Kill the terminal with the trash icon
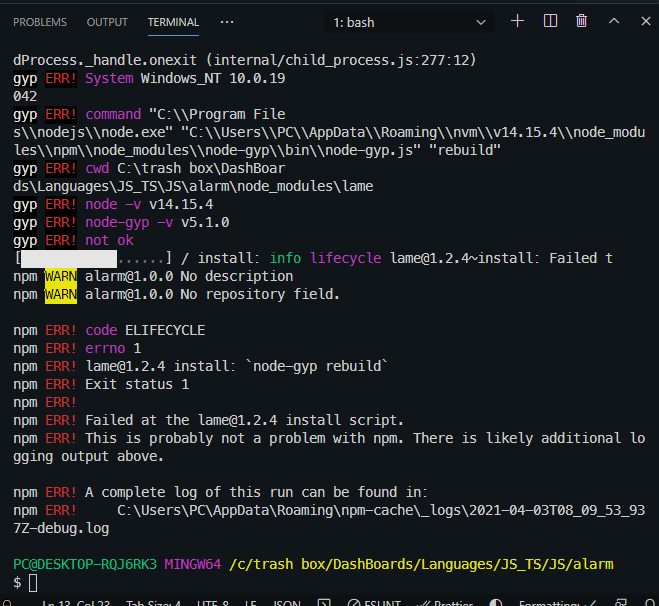Image resolution: width=659 pixels, height=606 pixels. tap(581, 21)
